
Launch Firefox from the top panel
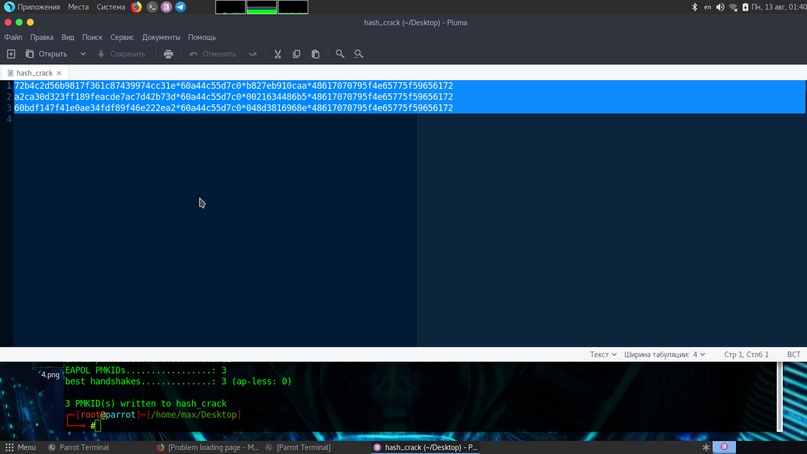137,7
